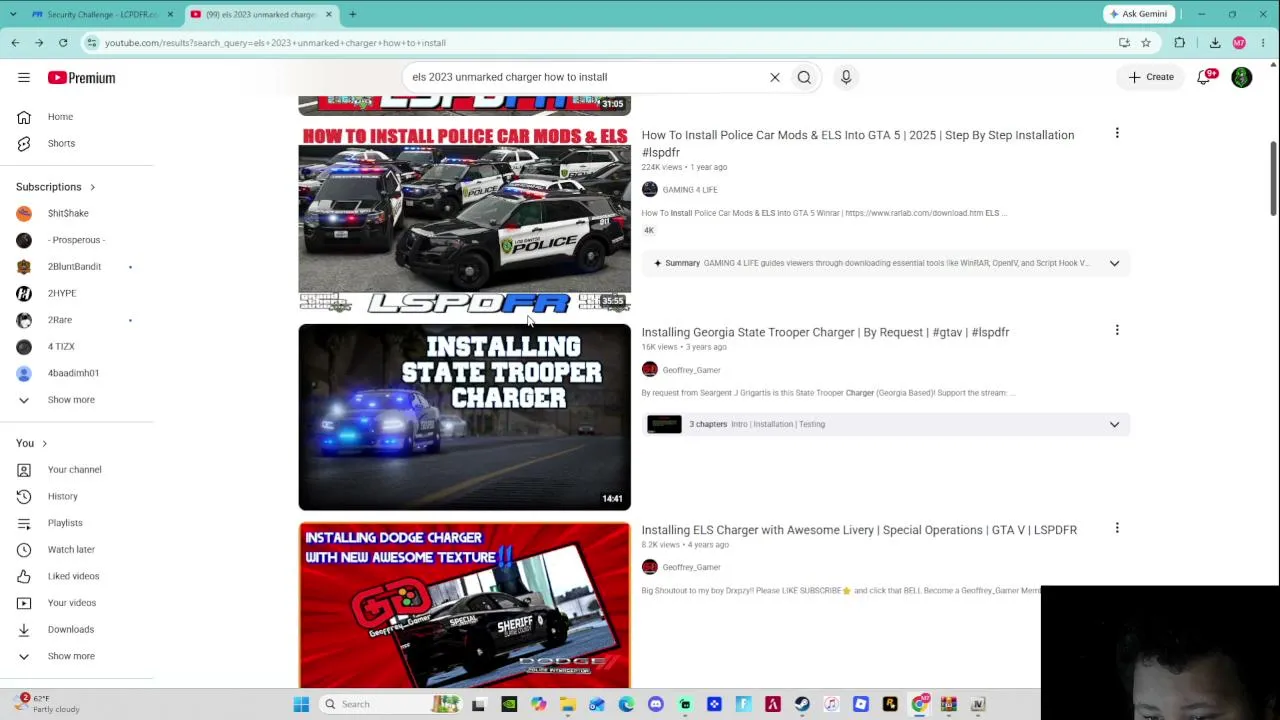The width and height of the screenshot is (1280, 720).
Task: Open the YouTube guide hamburger menu
Action: (x=24, y=77)
